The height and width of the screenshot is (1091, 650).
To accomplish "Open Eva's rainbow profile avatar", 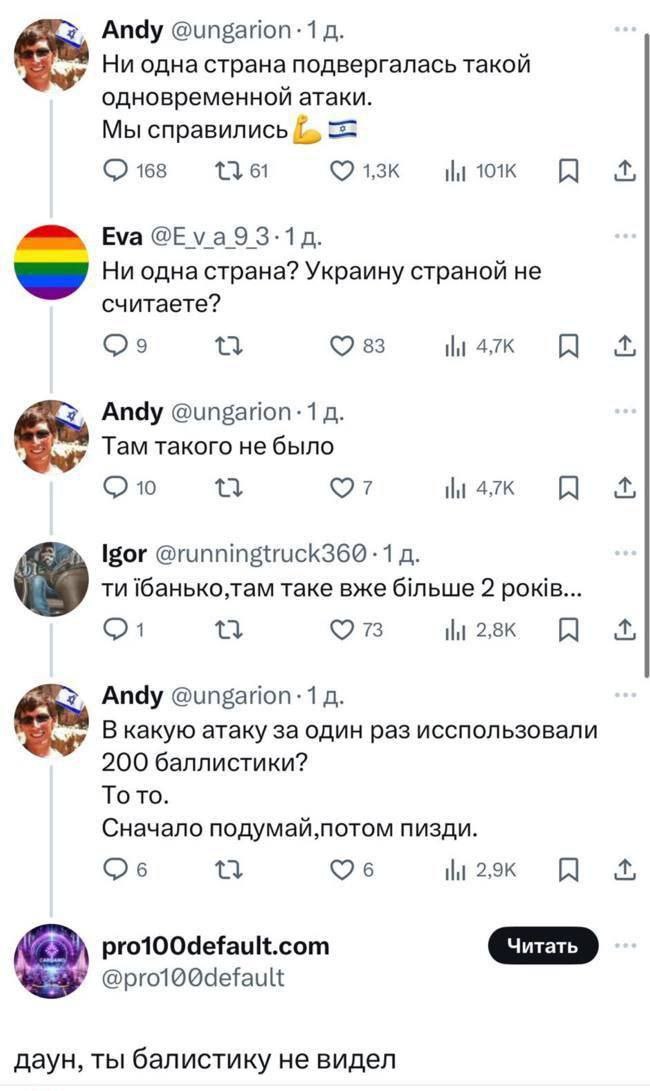I will pyautogui.click(x=51, y=262).
